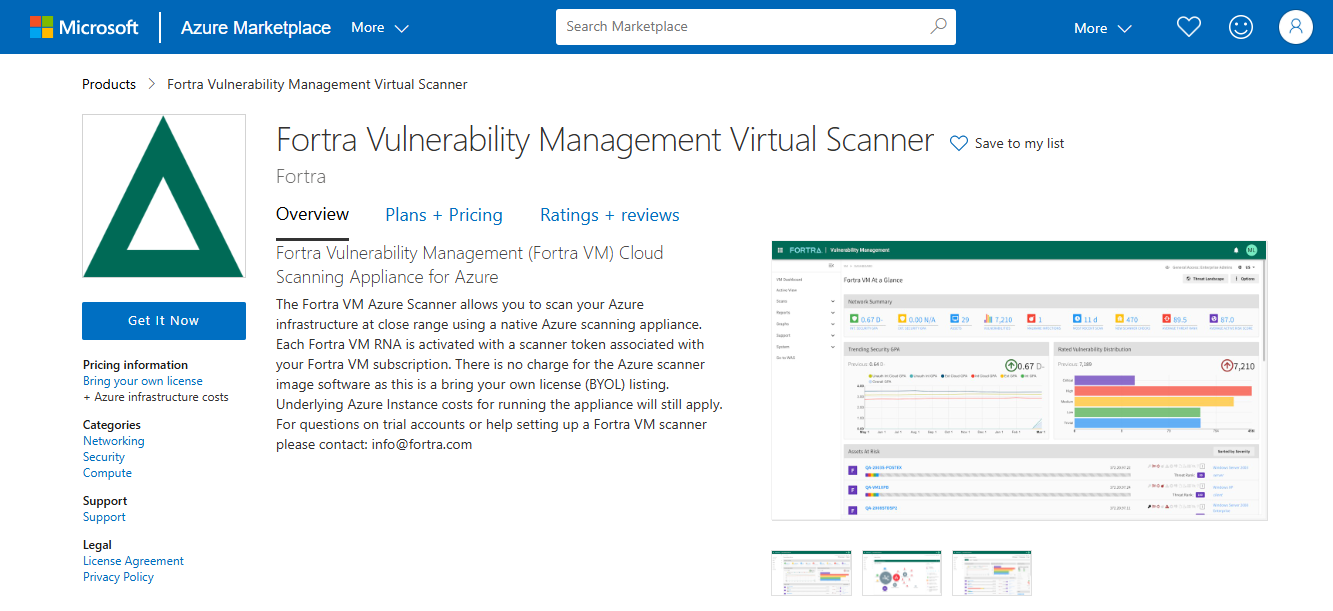Open the Privacy Policy link

point(118,577)
